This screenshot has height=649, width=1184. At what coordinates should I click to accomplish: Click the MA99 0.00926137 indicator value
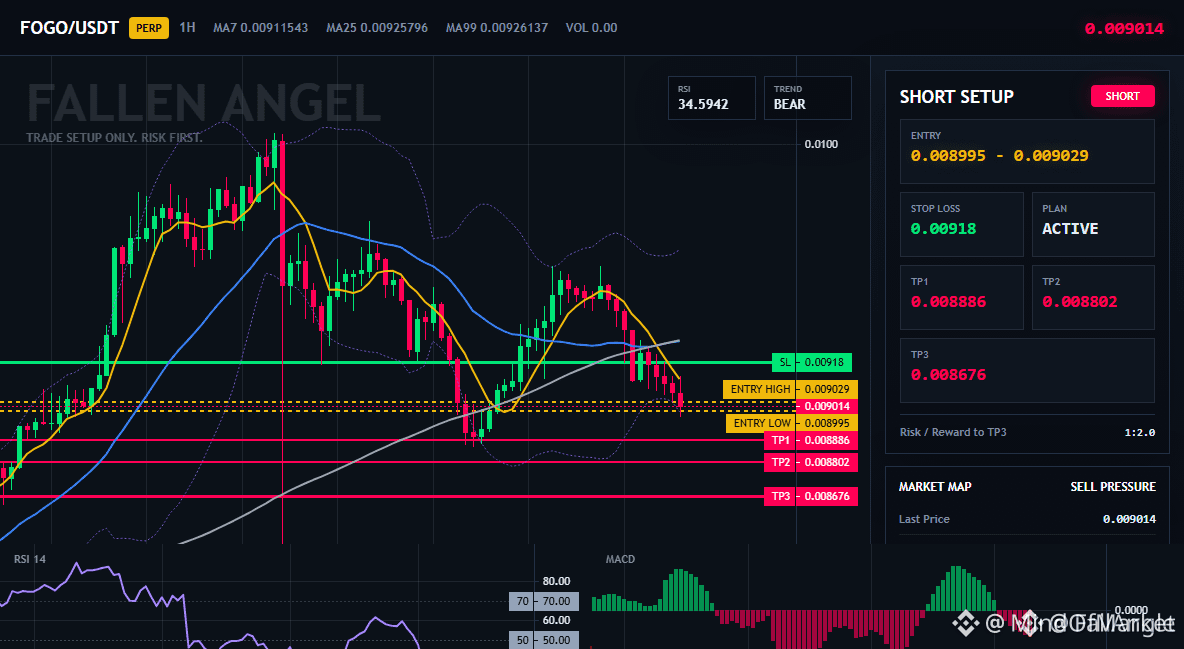497,28
